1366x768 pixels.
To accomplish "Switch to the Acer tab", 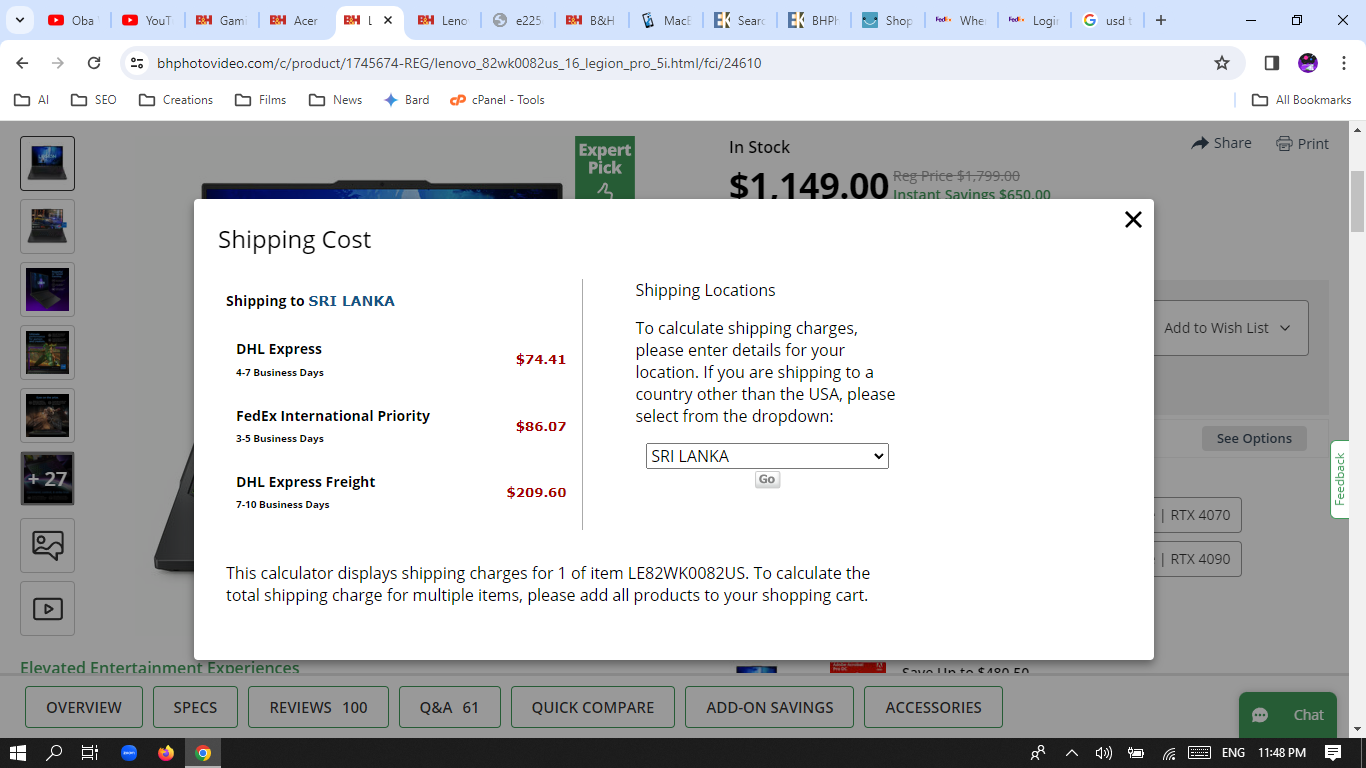I will tap(295, 20).
